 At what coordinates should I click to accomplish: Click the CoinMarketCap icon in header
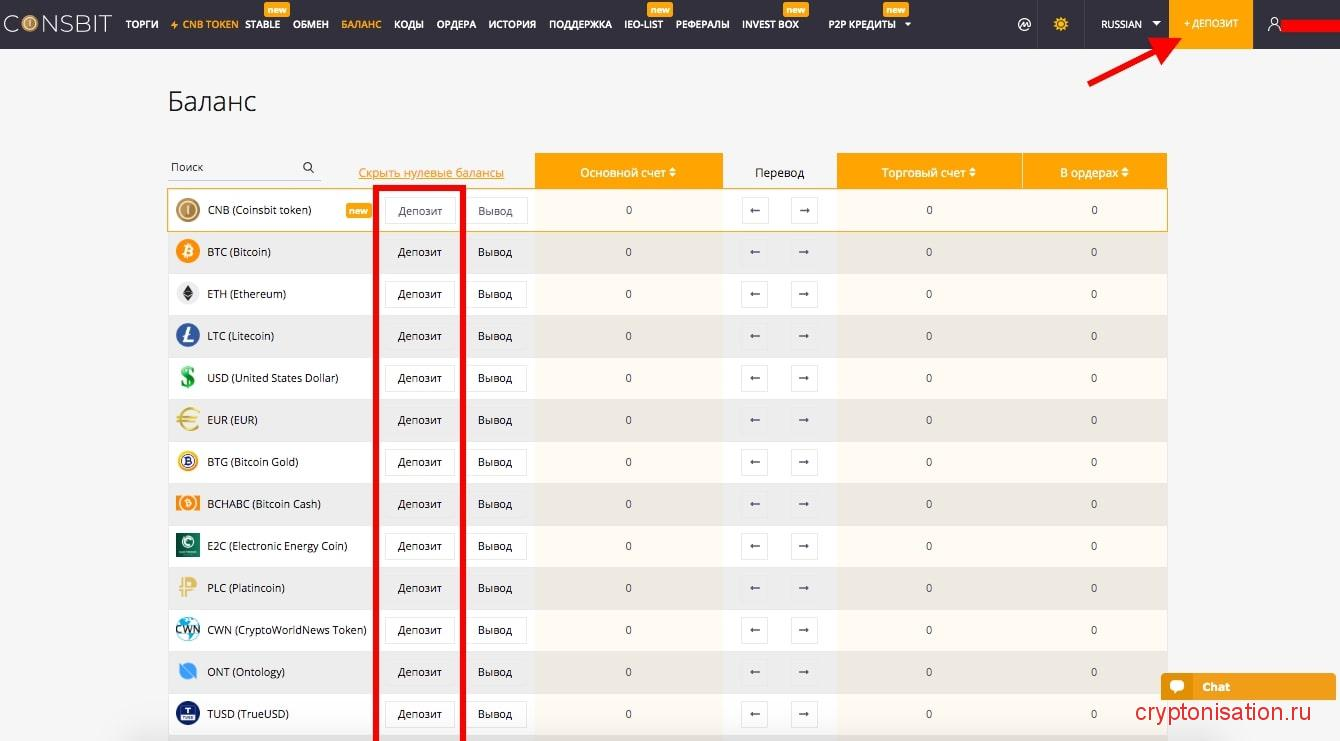click(x=1024, y=24)
